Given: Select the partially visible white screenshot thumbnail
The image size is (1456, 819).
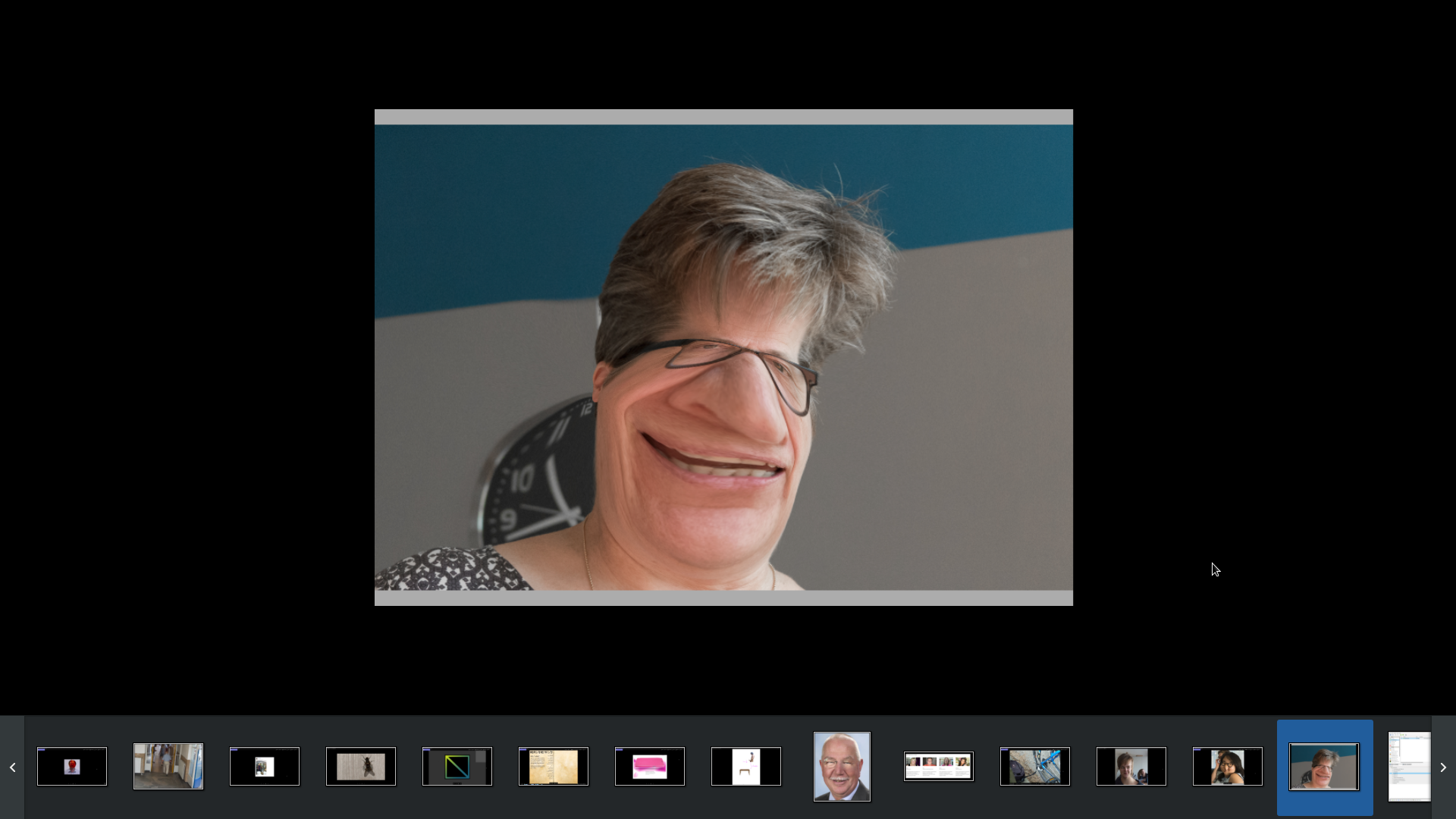Looking at the screenshot, I should click(1409, 767).
